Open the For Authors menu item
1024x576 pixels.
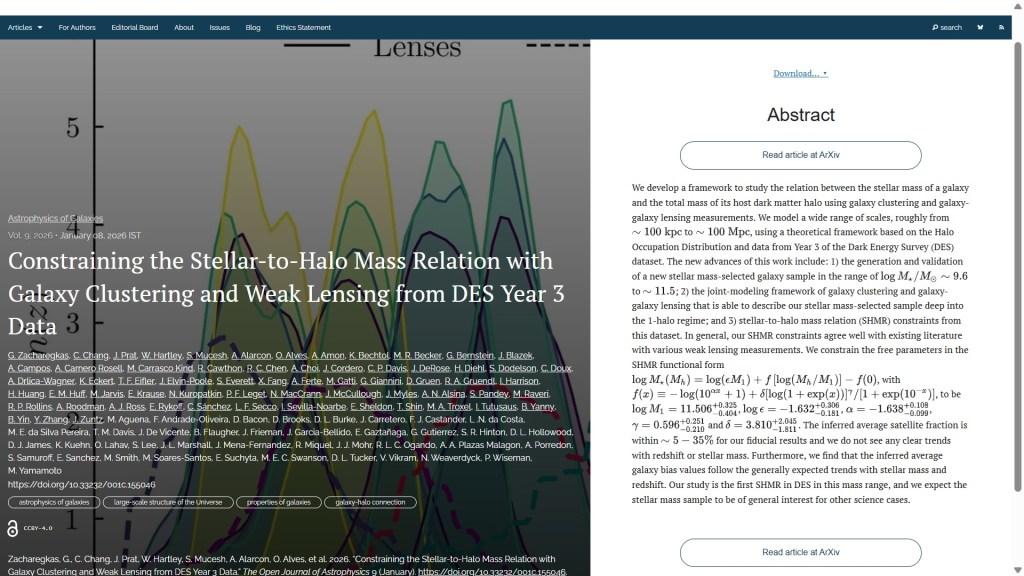point(77,28)
